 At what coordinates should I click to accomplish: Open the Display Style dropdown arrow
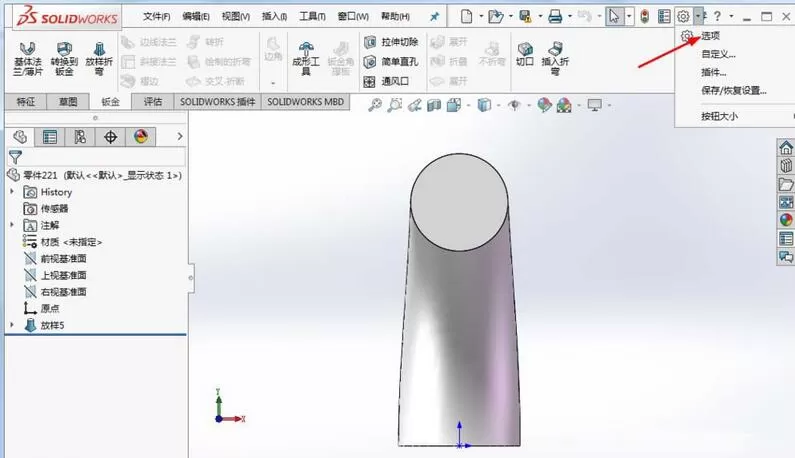point(498,105)
